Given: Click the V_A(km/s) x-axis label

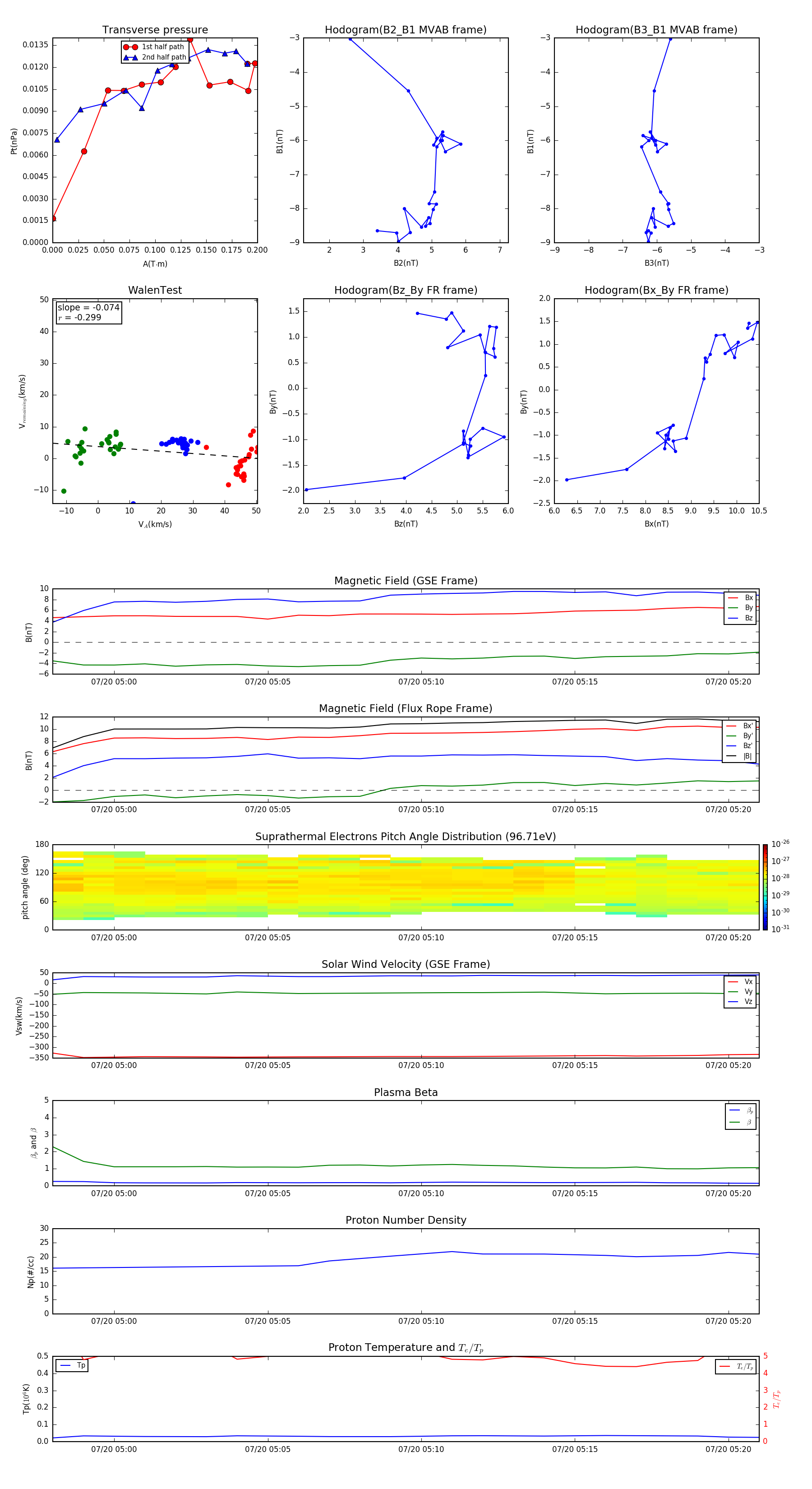Looking at the screenshot, I should click(155, 524).
